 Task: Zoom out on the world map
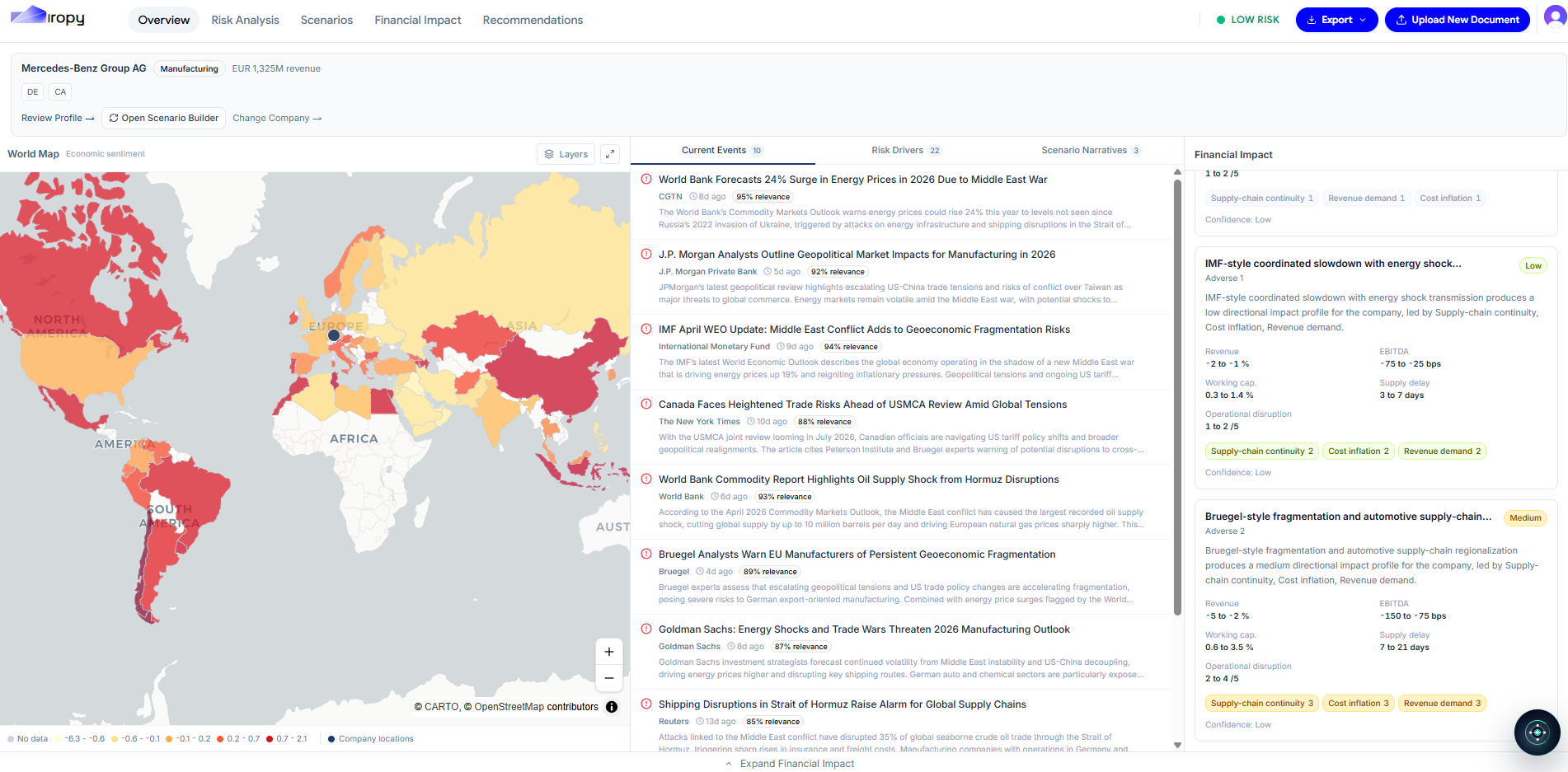(609, 678)
